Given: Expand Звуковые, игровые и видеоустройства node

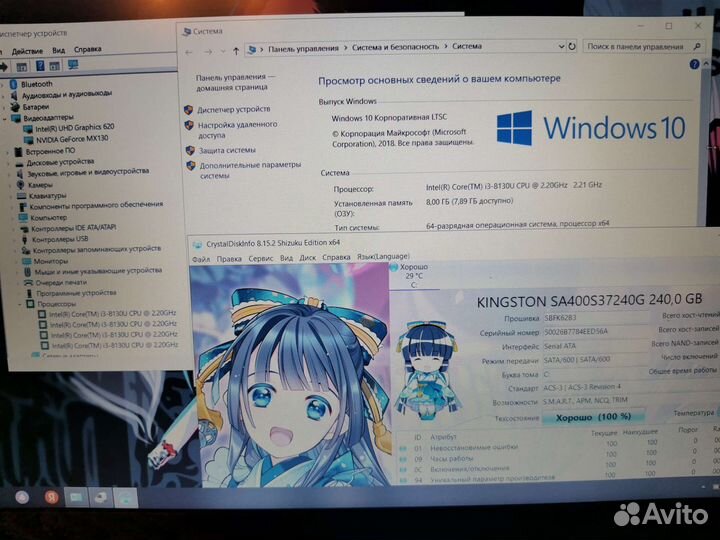Looking at the screenshot, I should tap(9, 174).
